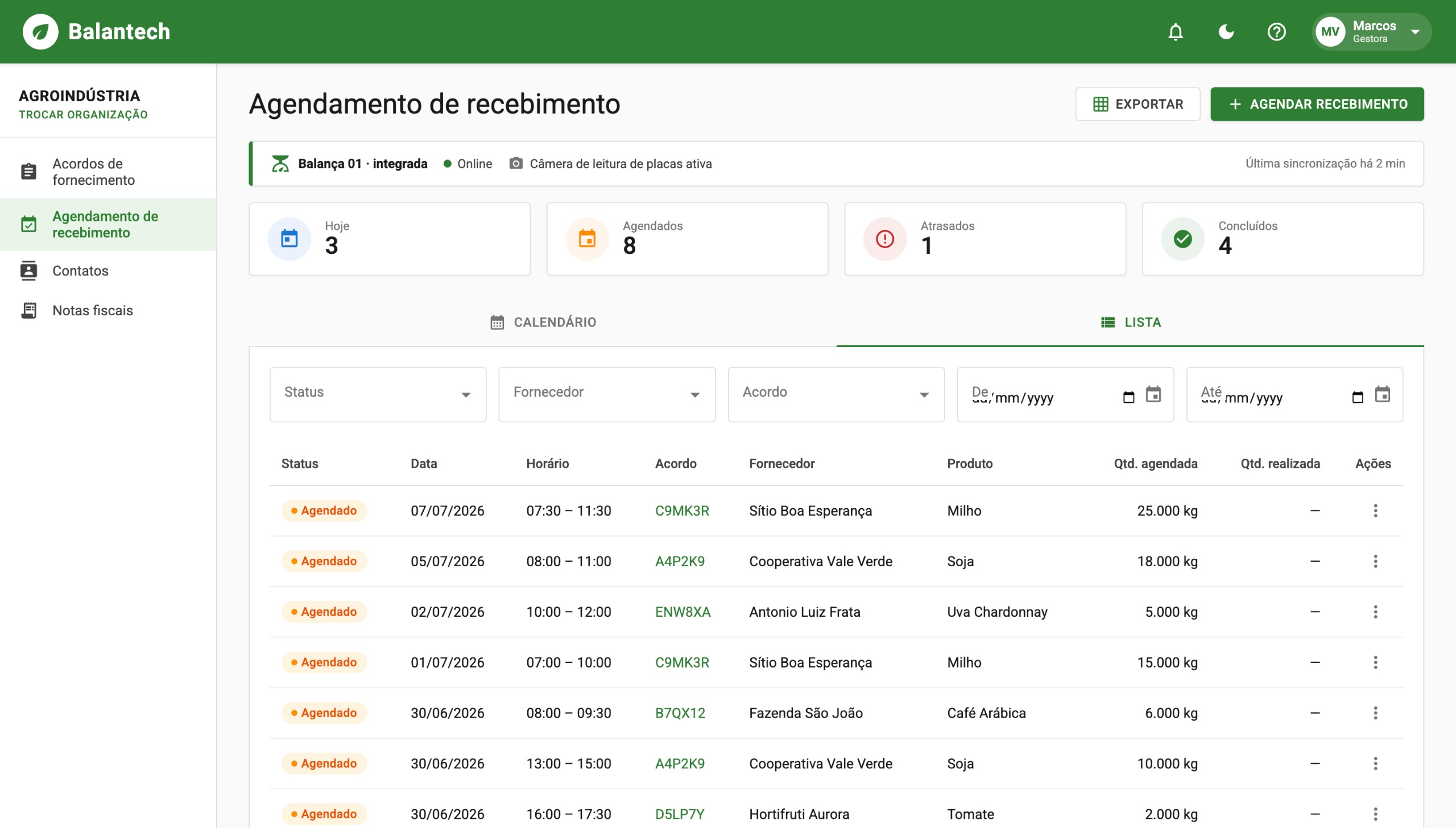This screenshot has height=828, width=1456.
Task: Open actions menu for 07/07/2026 row
Action: [x=1375, y=510]
